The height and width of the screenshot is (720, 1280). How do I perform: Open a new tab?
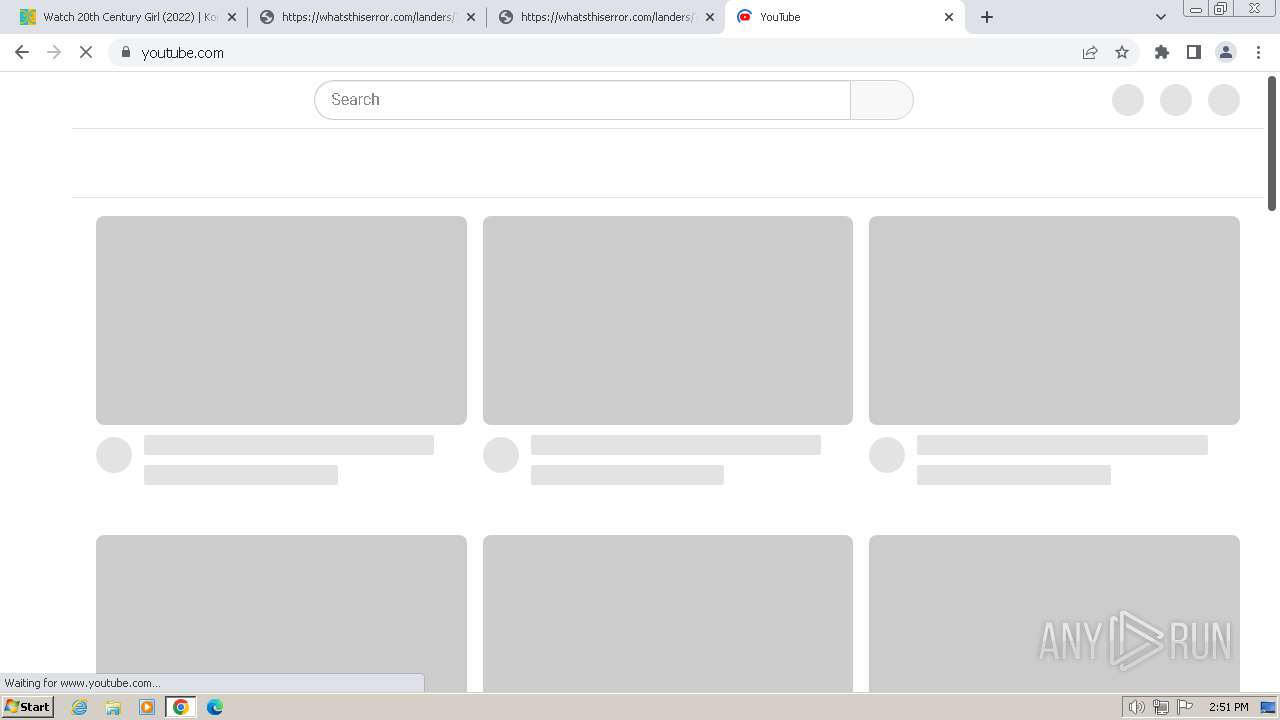(987, 17)
